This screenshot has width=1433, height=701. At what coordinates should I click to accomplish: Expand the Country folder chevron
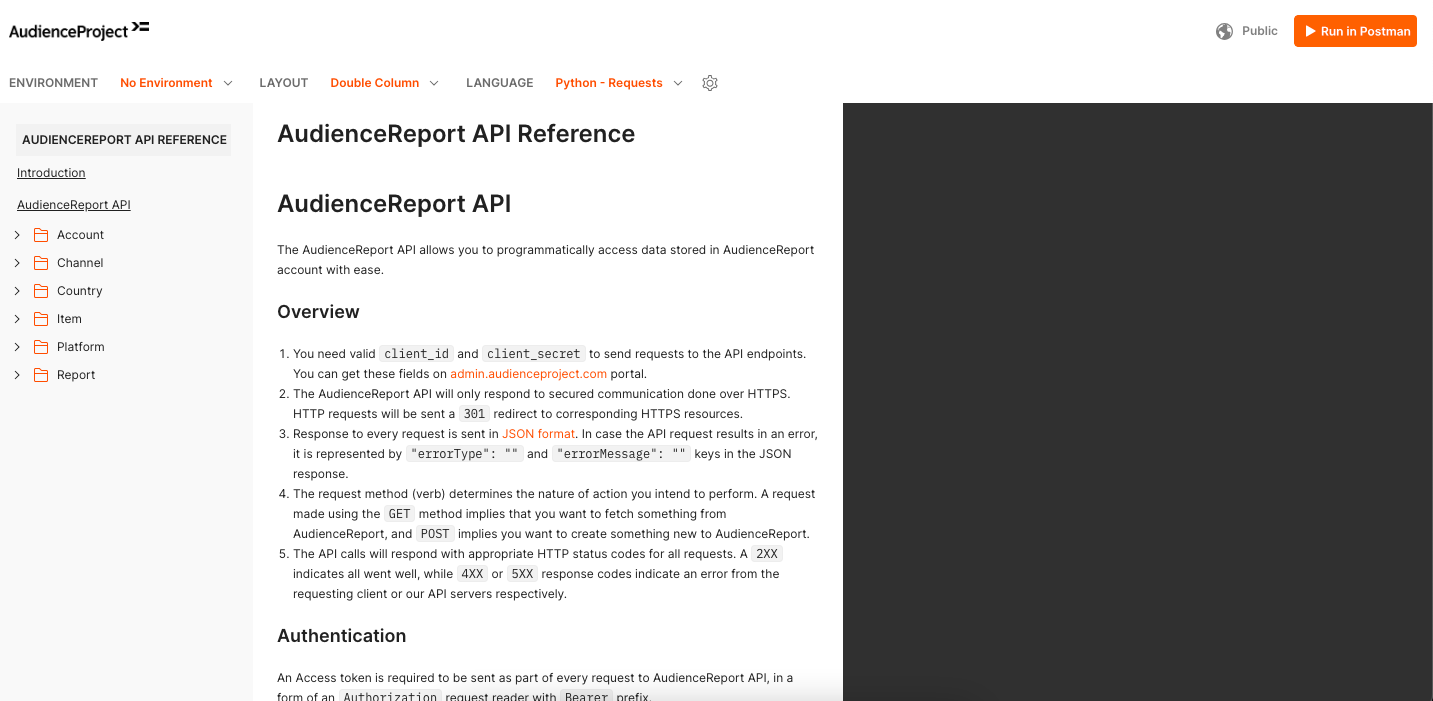click(17, 291)
